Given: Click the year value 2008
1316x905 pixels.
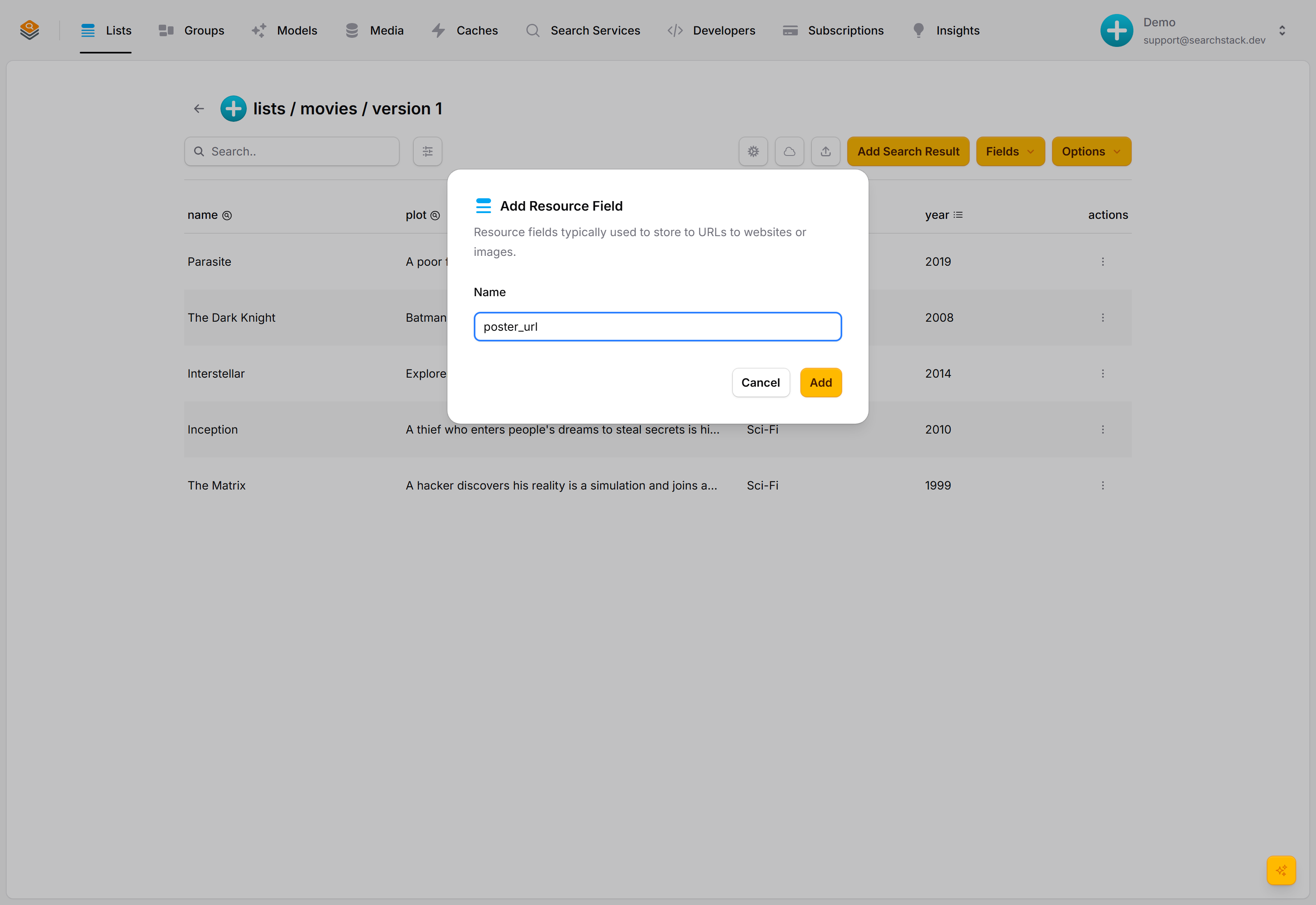Looking at the screenshot, I should [939, 318].
